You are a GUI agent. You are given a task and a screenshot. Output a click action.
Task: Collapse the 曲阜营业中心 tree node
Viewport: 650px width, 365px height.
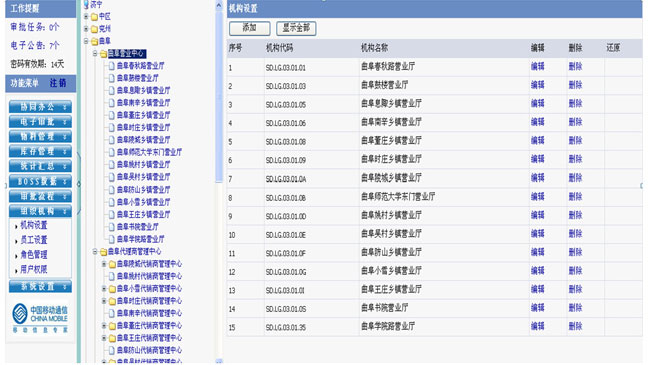(x=95, y=54)
